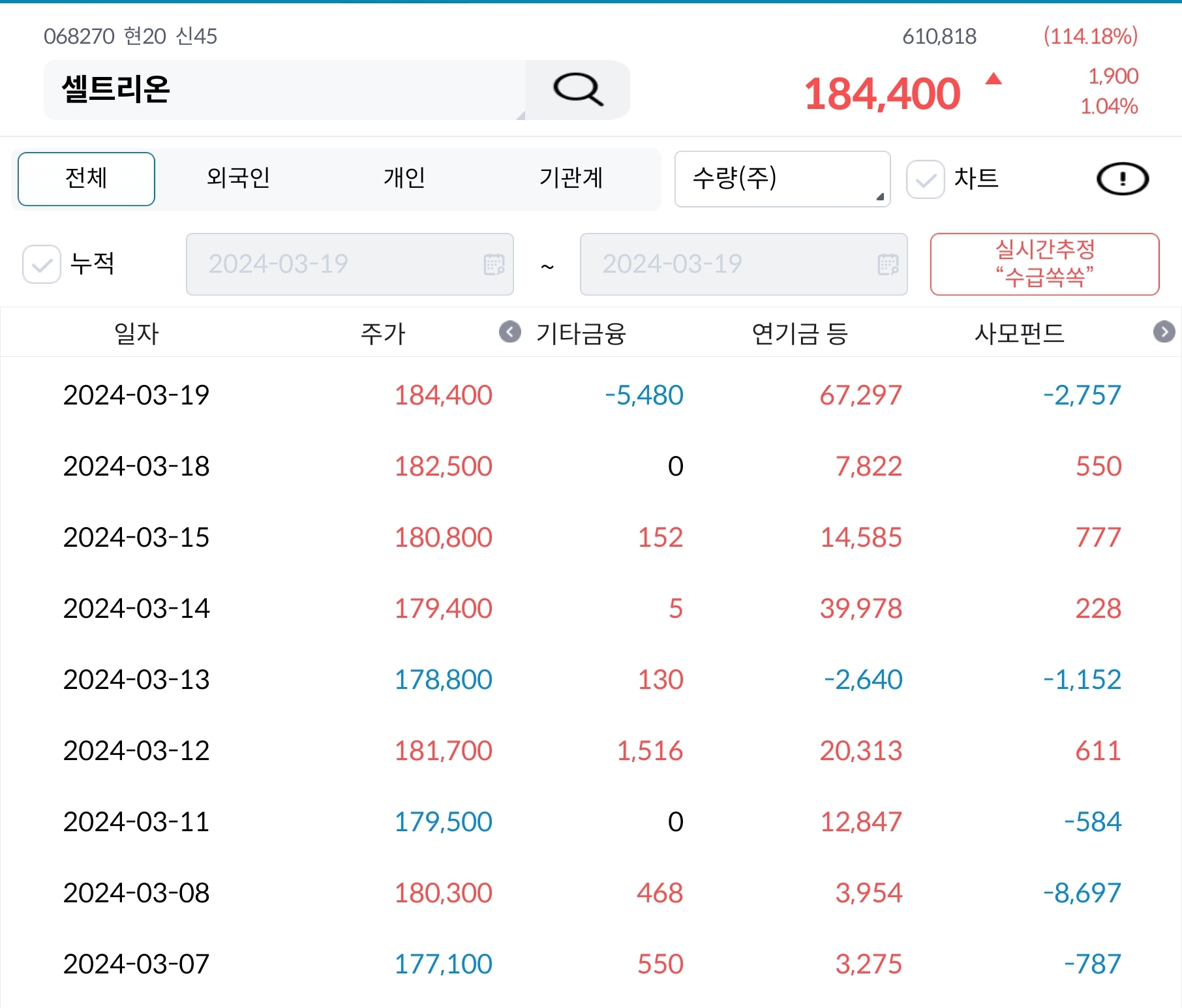
Task: Tap the 1,516 기타금융 value
Action: coord(650,751)
